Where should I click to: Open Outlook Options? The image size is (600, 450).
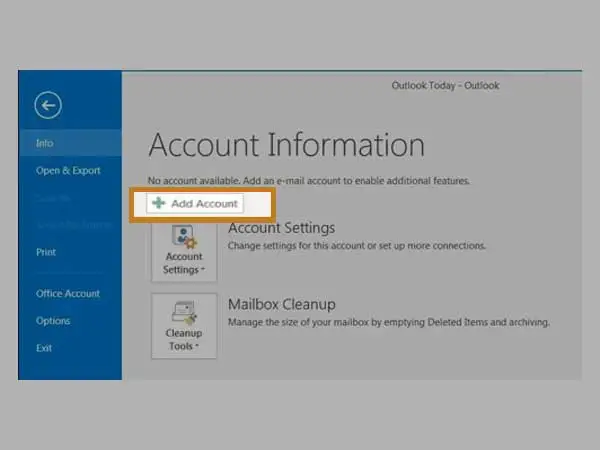click(53, 321)
